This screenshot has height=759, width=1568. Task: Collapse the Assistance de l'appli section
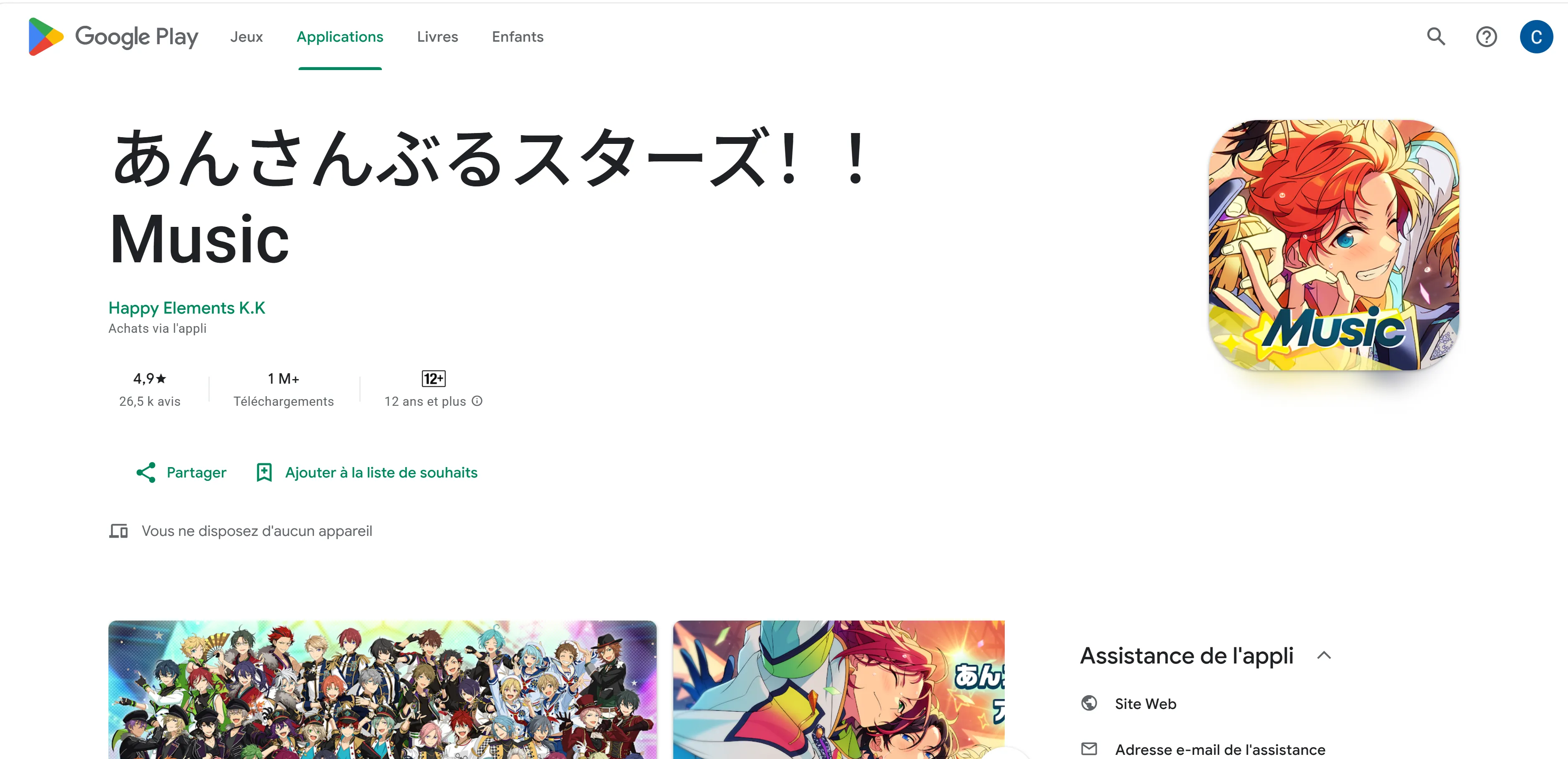[x=1324, y=656]
